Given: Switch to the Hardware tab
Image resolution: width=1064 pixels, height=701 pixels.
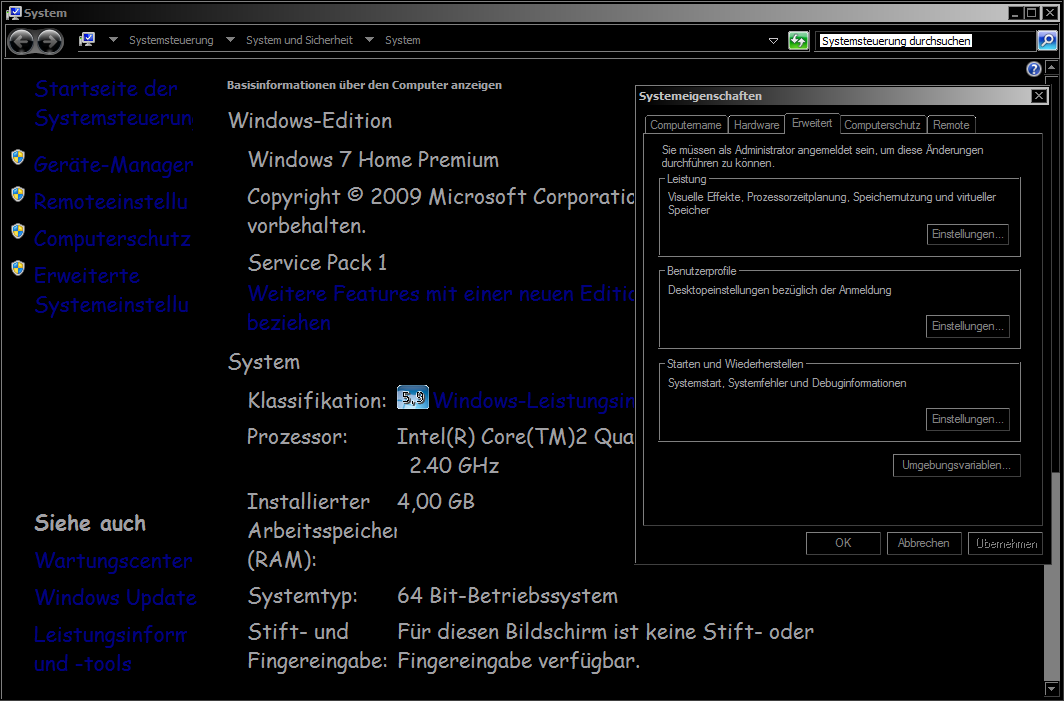Looking at the screenshot, I should point(756,125).
